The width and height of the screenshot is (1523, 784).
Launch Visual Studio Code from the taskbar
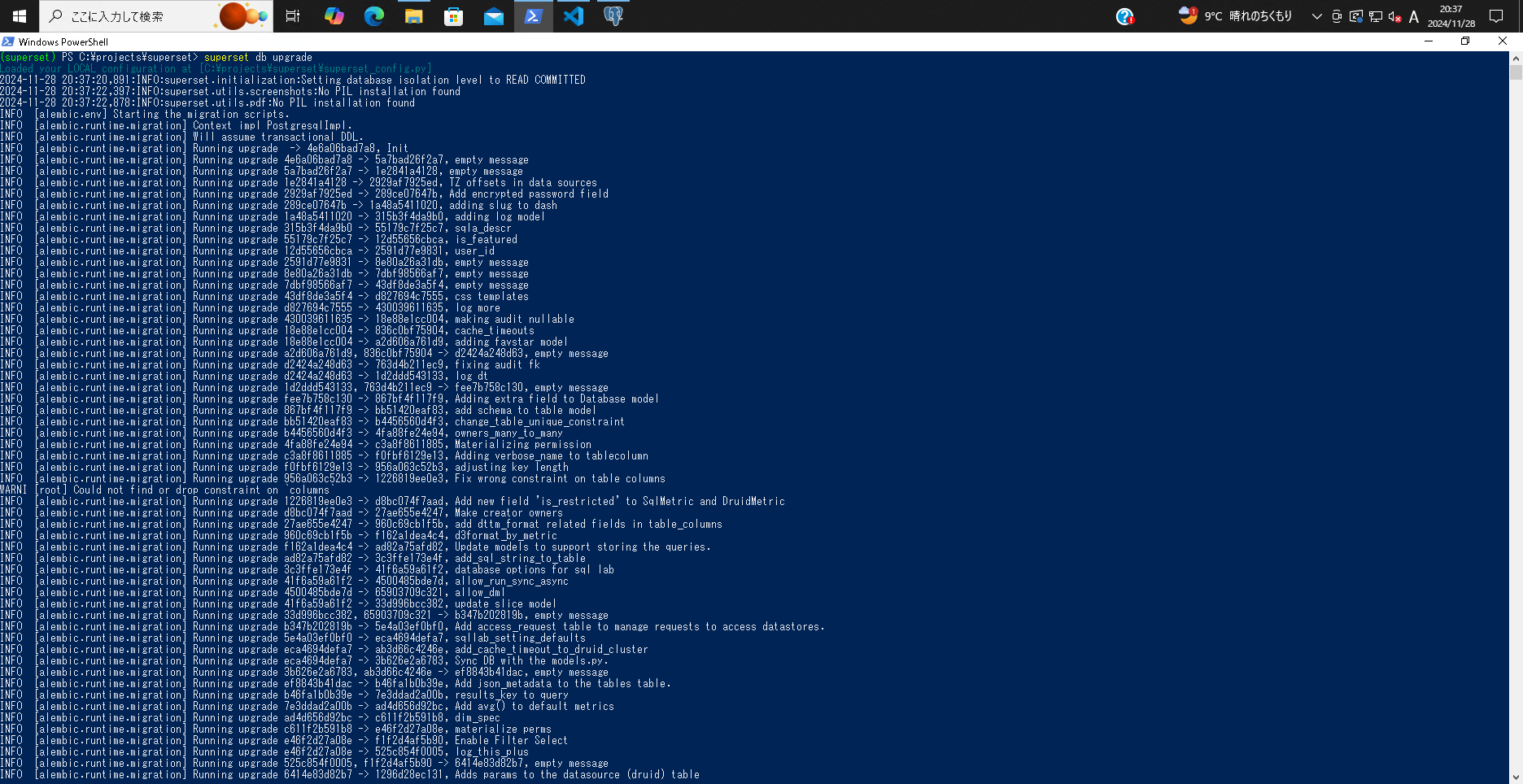[x=574, y=16]
